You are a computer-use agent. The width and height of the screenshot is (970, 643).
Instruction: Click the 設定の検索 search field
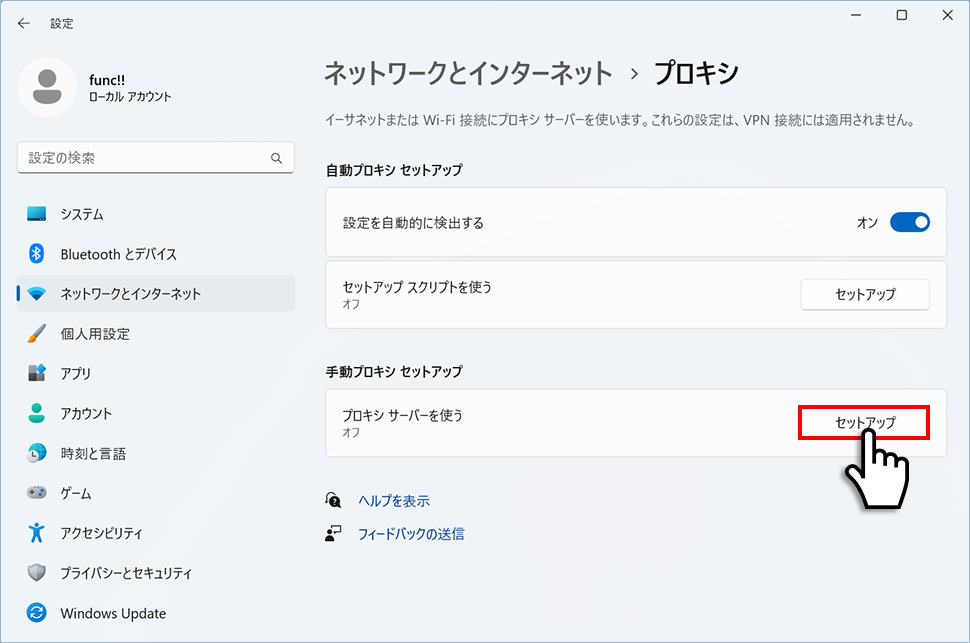[156, 158]
